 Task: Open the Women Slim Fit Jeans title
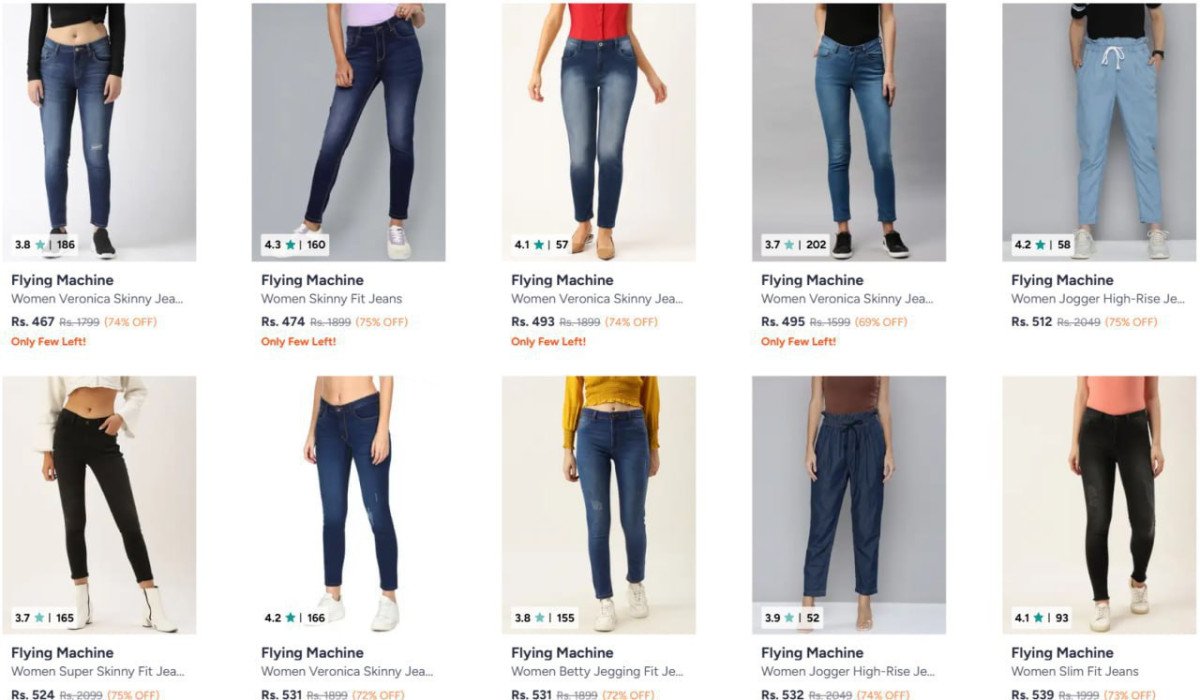point(1074,672)
